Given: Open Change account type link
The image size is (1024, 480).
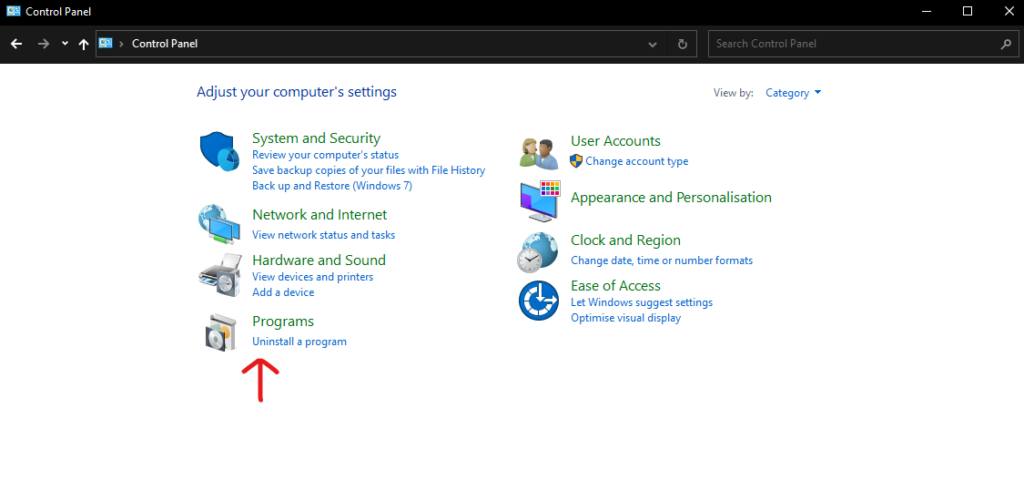Looking at the screenshot, I should [x=636, y=161].
